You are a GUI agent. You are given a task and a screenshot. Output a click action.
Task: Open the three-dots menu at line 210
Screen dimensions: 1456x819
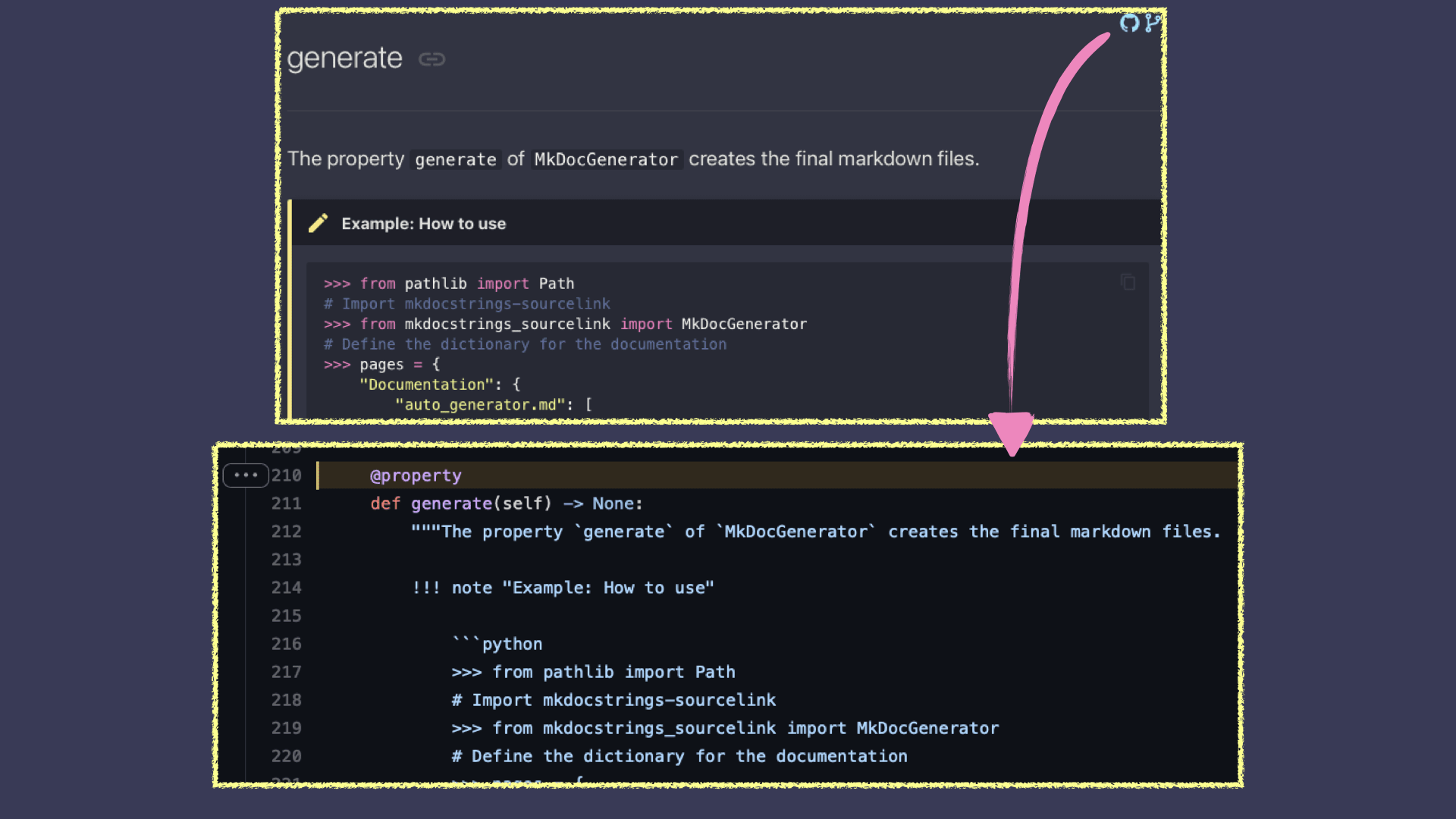(x=246, y=475)
